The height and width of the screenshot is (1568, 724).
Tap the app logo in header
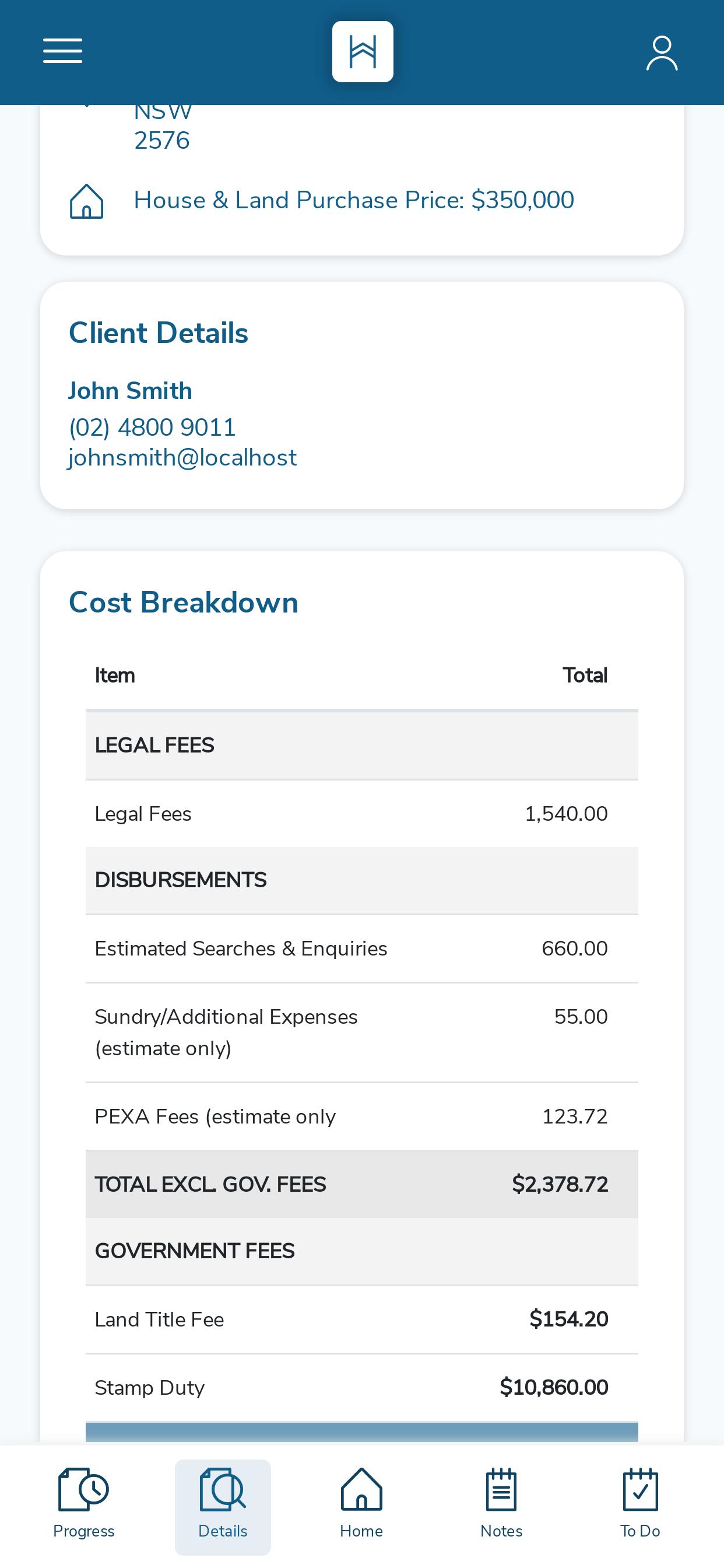point(363,52)
